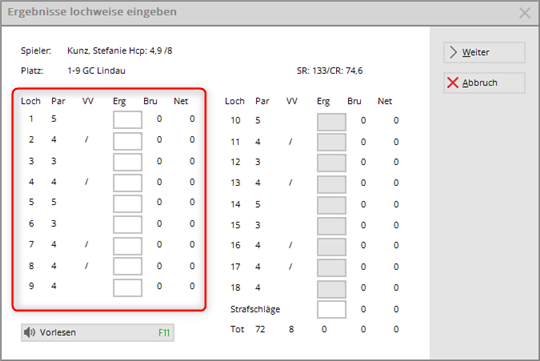The width and height of the screenshot is (540, 361).
Task: Click the red X Abbruch icon
Action: [453, 83]
